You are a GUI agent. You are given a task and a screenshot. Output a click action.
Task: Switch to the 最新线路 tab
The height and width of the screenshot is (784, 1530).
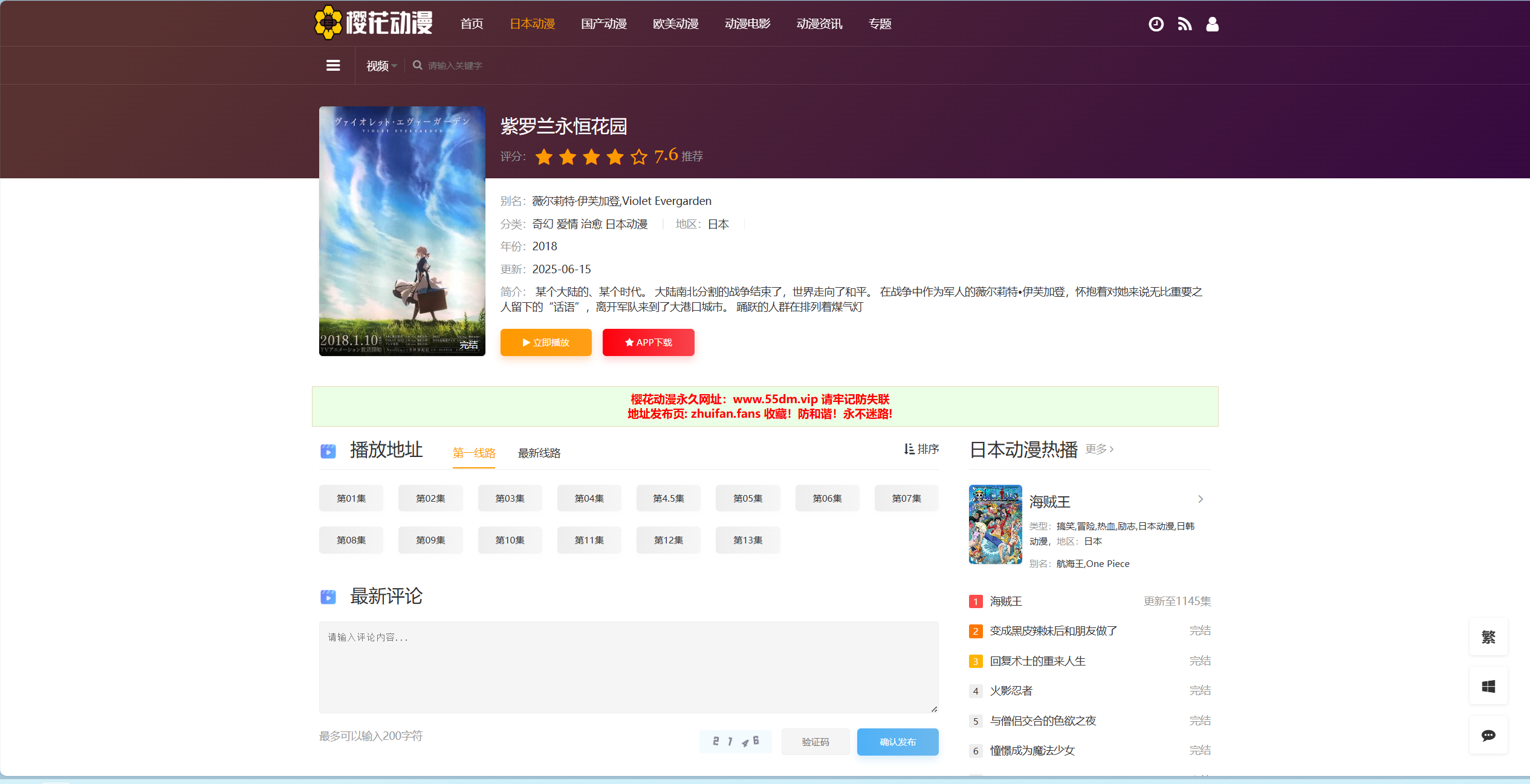[539, 453]
